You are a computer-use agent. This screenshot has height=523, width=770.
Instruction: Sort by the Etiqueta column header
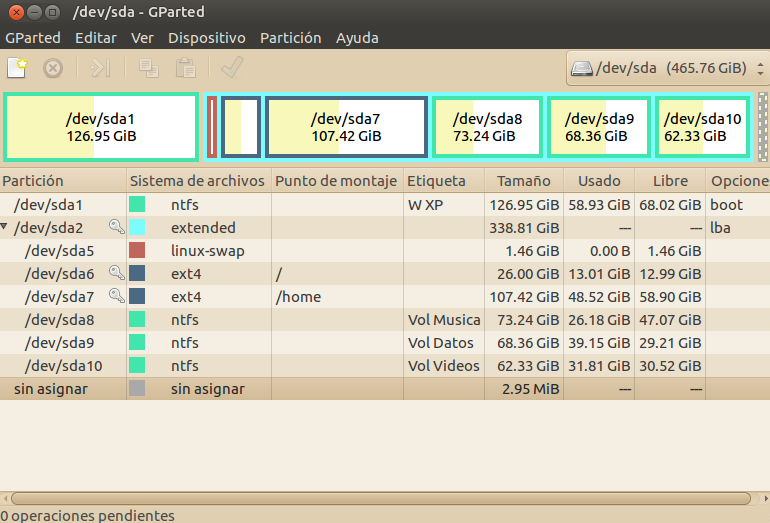pos(444,181)
